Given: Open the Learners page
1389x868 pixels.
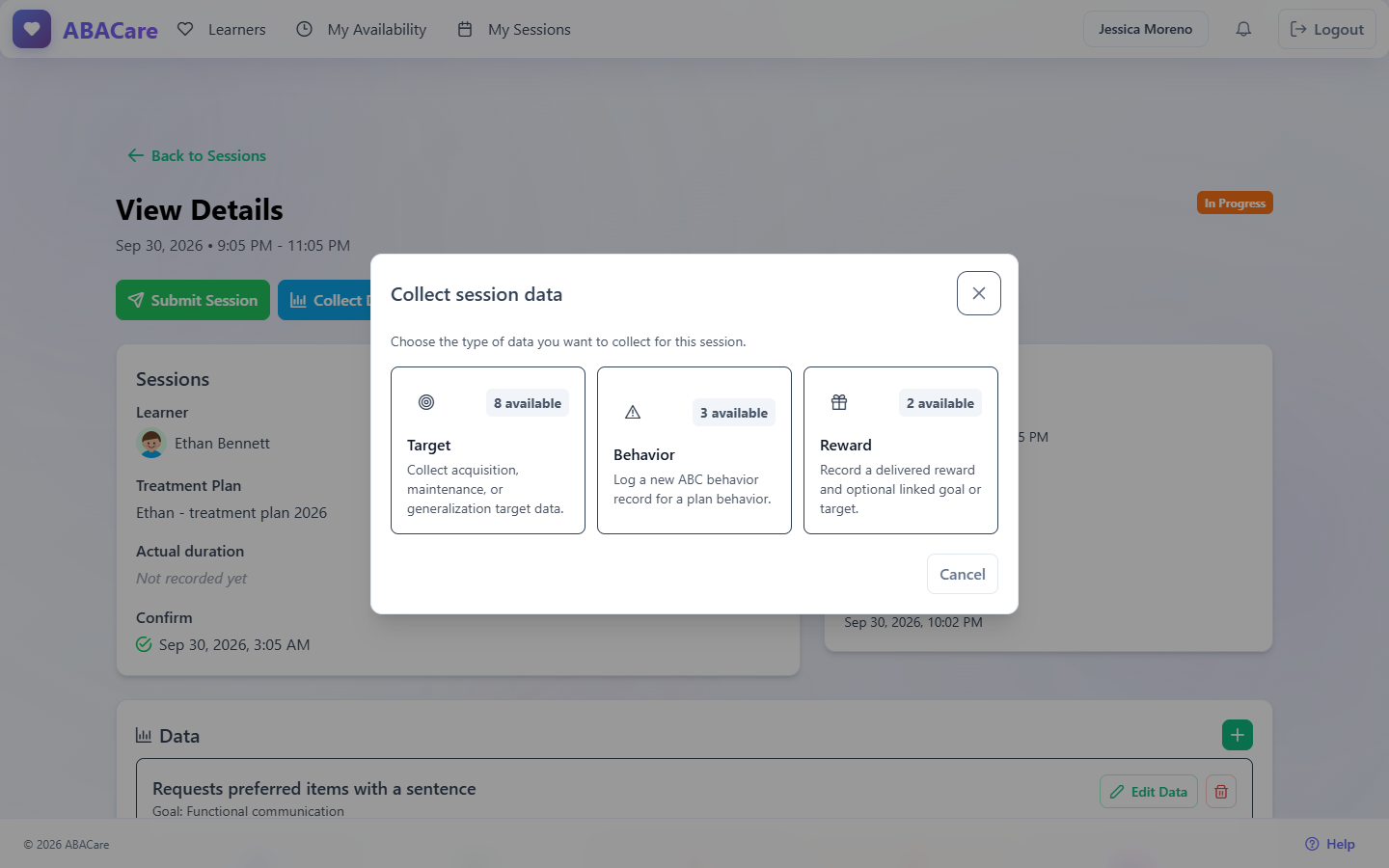Looking at the screenshot, I should pos(222,29).
